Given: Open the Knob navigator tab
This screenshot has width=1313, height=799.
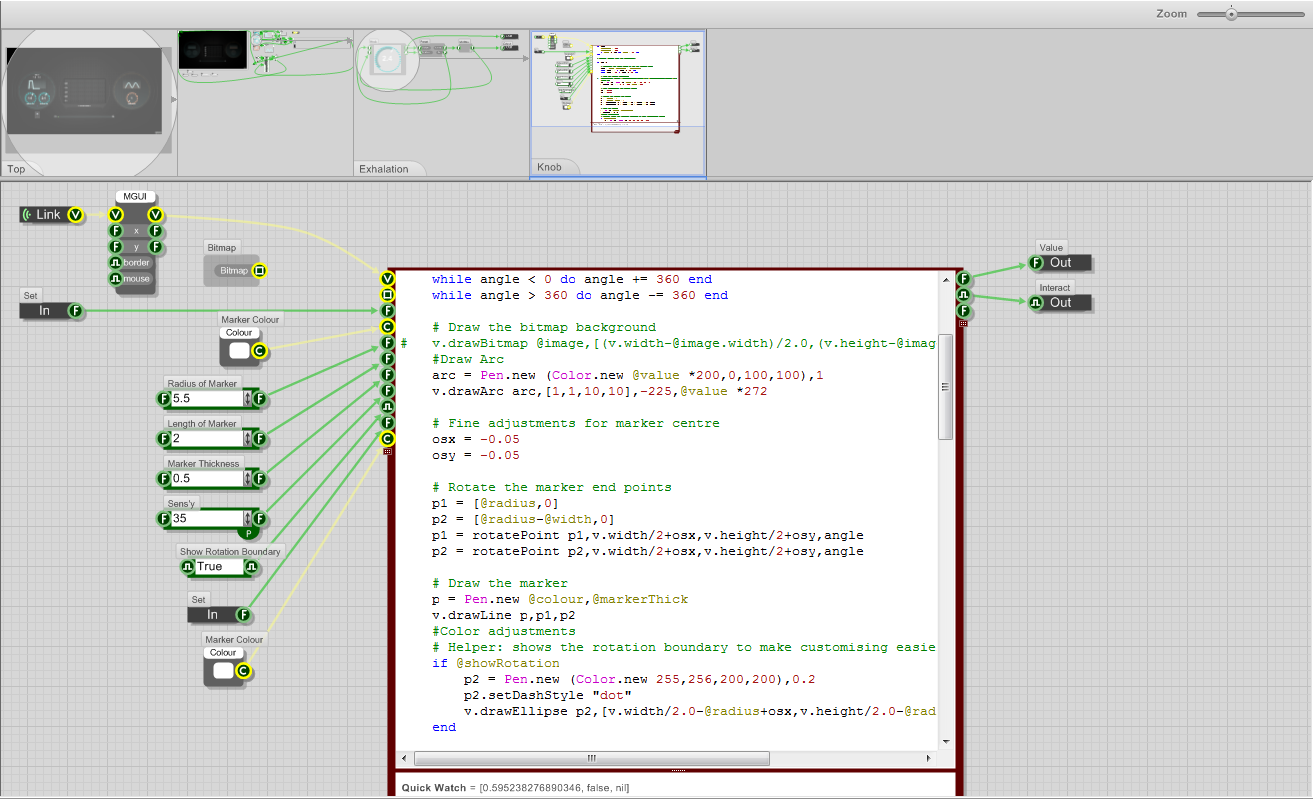Looking at the screenshot, I should (550, 167).
